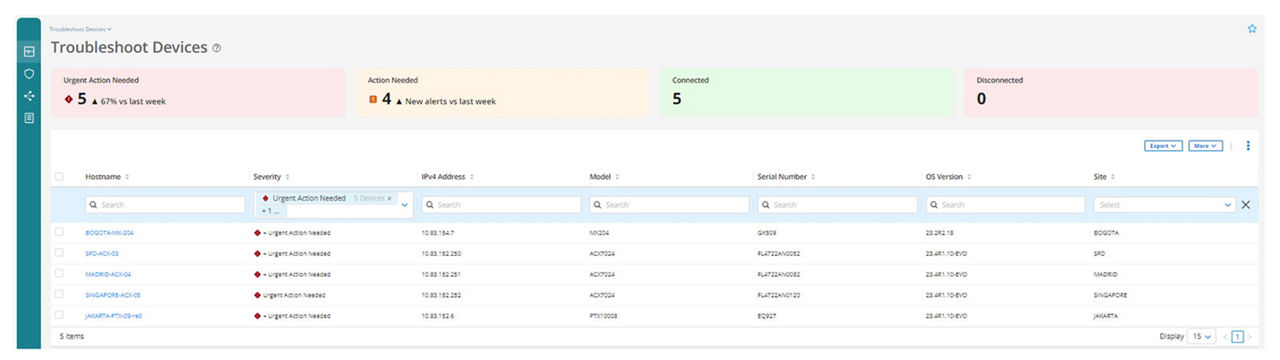
Task: Check the BOGOTA-MX-204 row checkbox
Action: click(x=59, y=232)
